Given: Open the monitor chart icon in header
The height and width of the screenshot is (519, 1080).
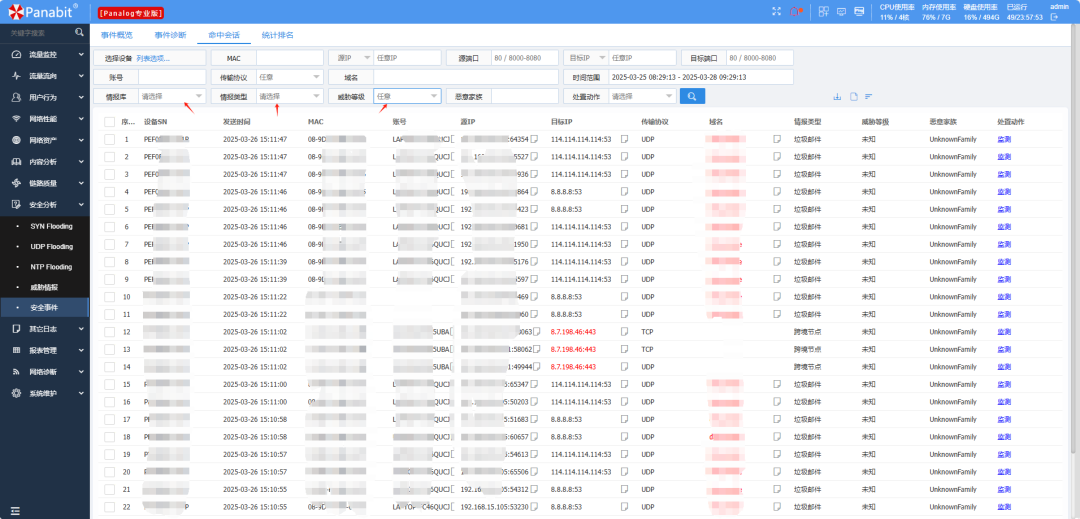Looking at the screenshot, I should (x=841, y=11).
